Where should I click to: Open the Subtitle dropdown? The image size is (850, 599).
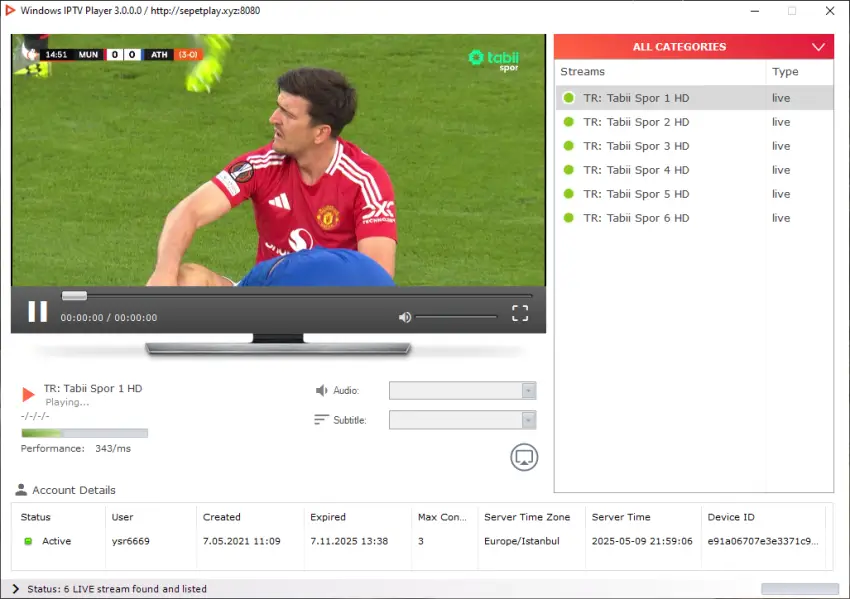[x=462, y=420]
